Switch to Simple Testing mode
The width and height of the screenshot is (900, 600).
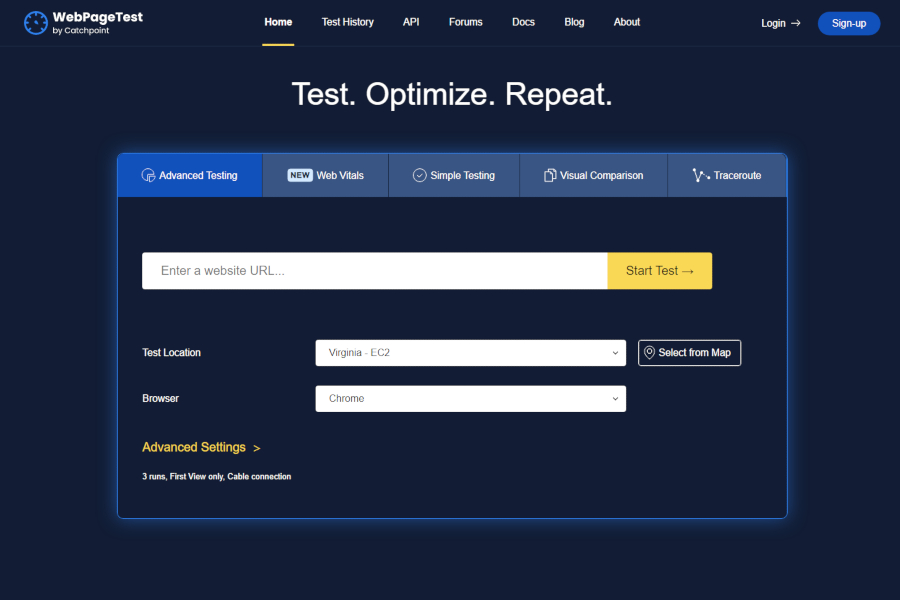[x=453, y=174]
